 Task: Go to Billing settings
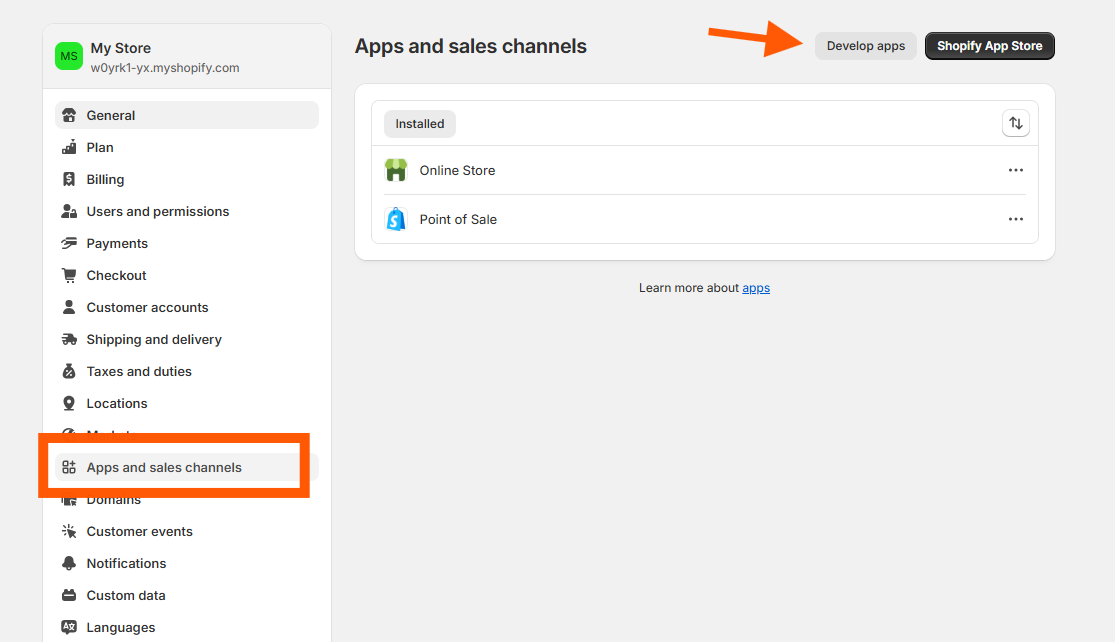click(x=186, y=179)
